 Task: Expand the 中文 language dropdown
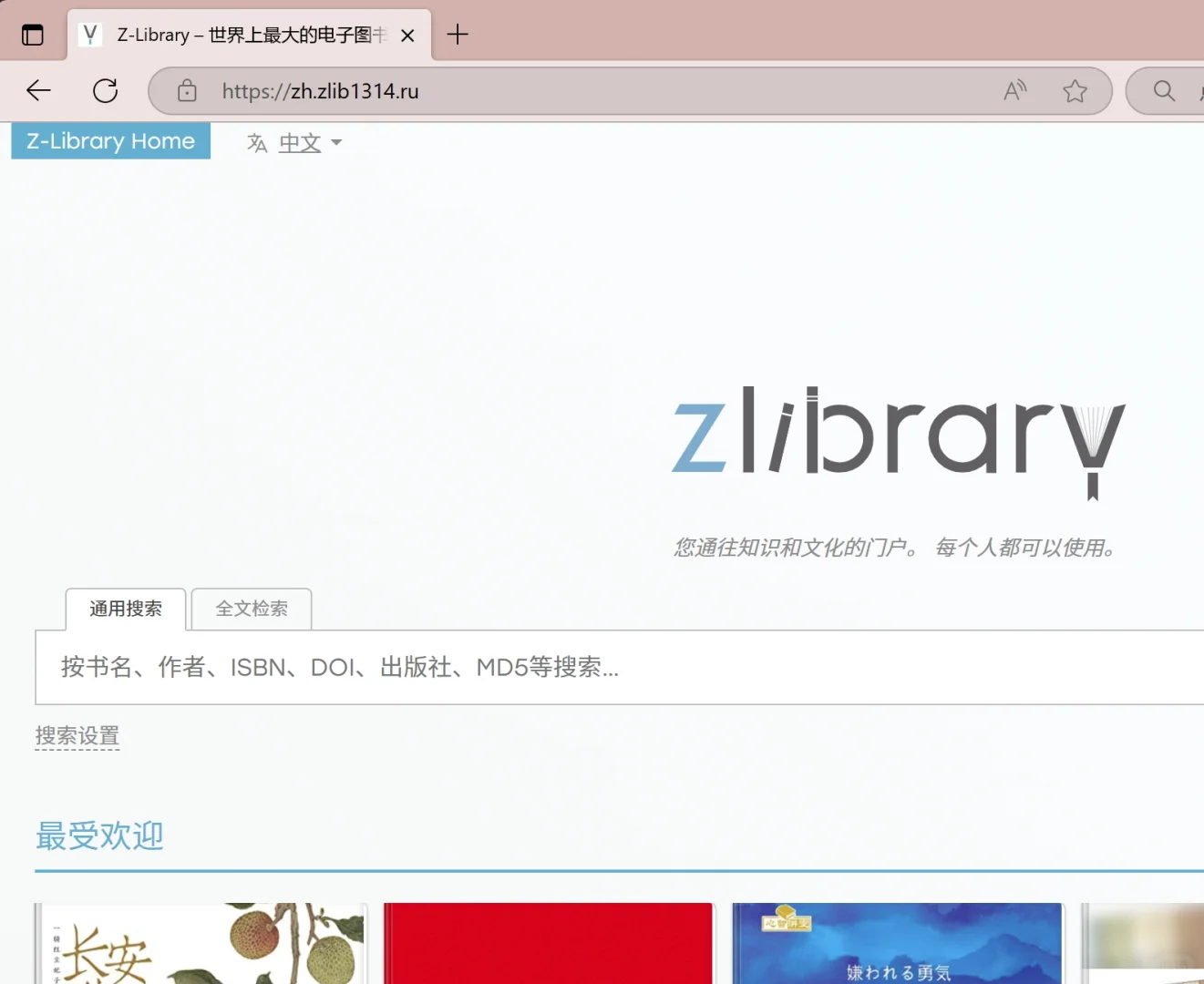[310, 143]
